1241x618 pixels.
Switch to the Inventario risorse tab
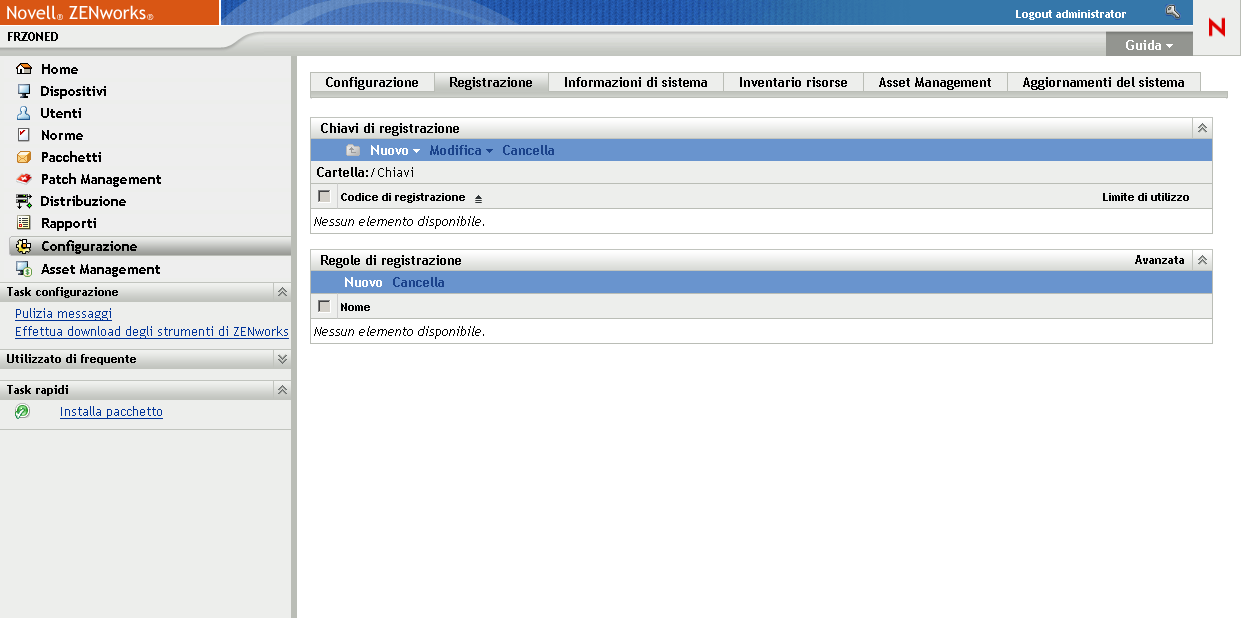793,82
